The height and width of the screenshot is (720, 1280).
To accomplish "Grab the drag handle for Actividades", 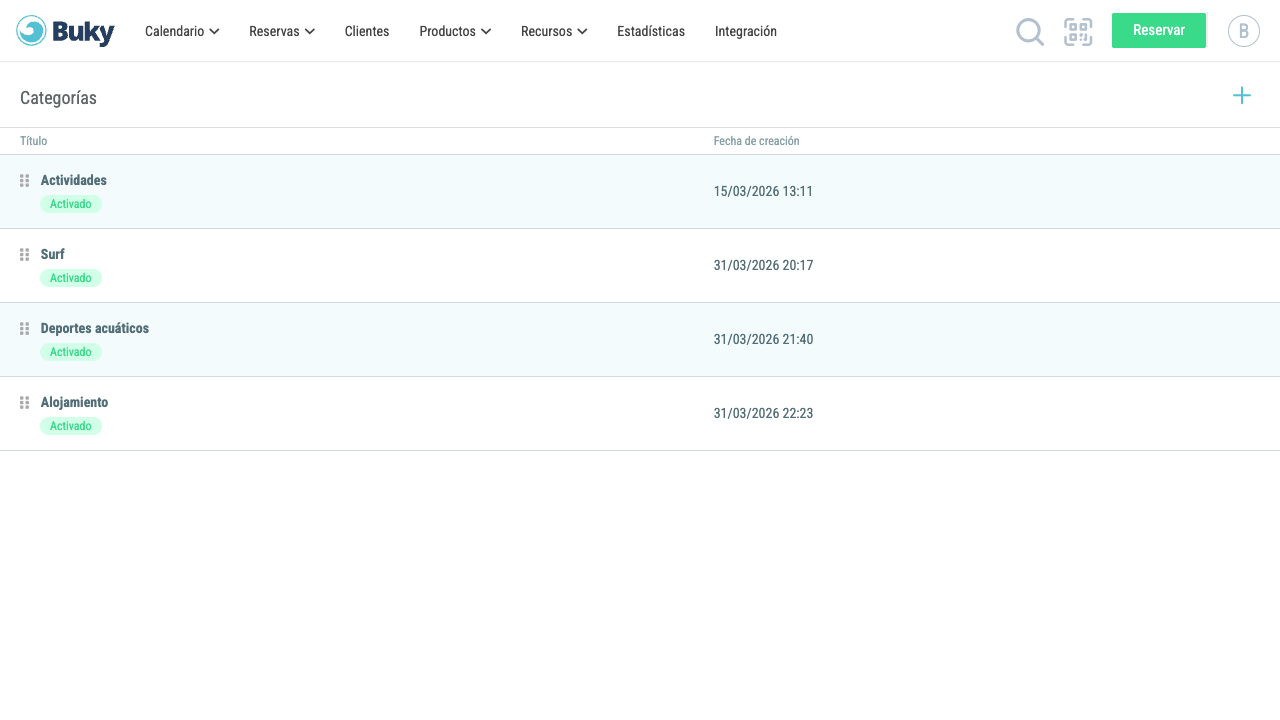I will pyautogui.click(x=25, y=180).
